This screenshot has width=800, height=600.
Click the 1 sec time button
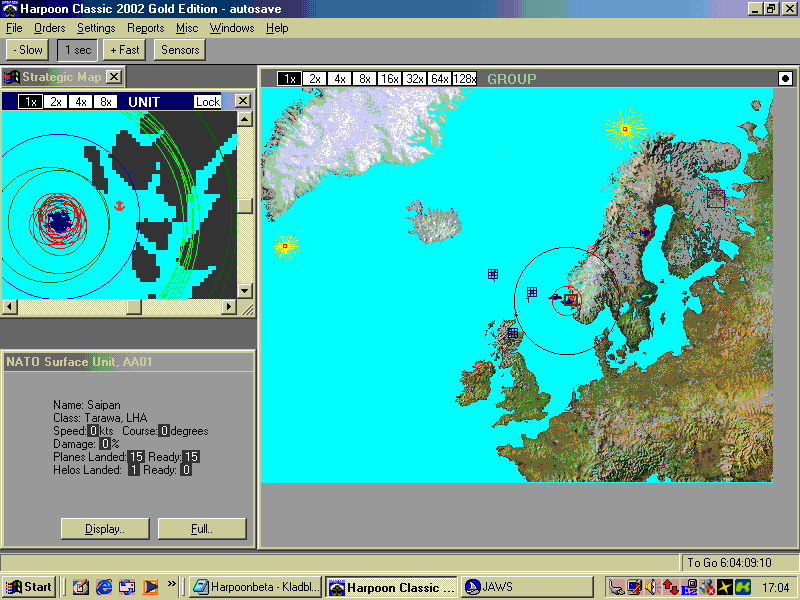[78, 50]
